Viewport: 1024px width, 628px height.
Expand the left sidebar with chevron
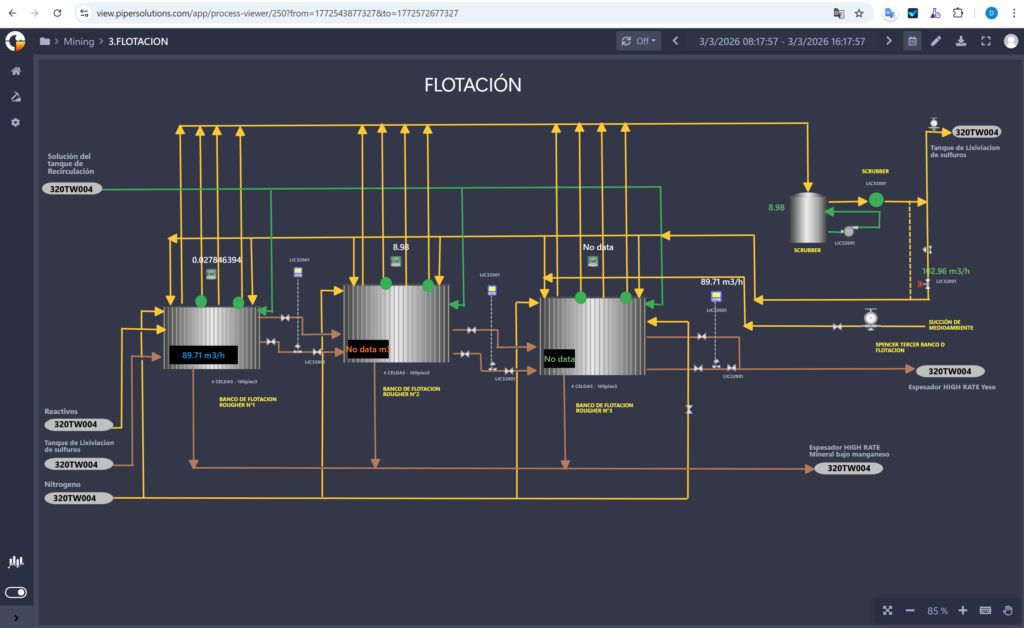coord(16,618)
